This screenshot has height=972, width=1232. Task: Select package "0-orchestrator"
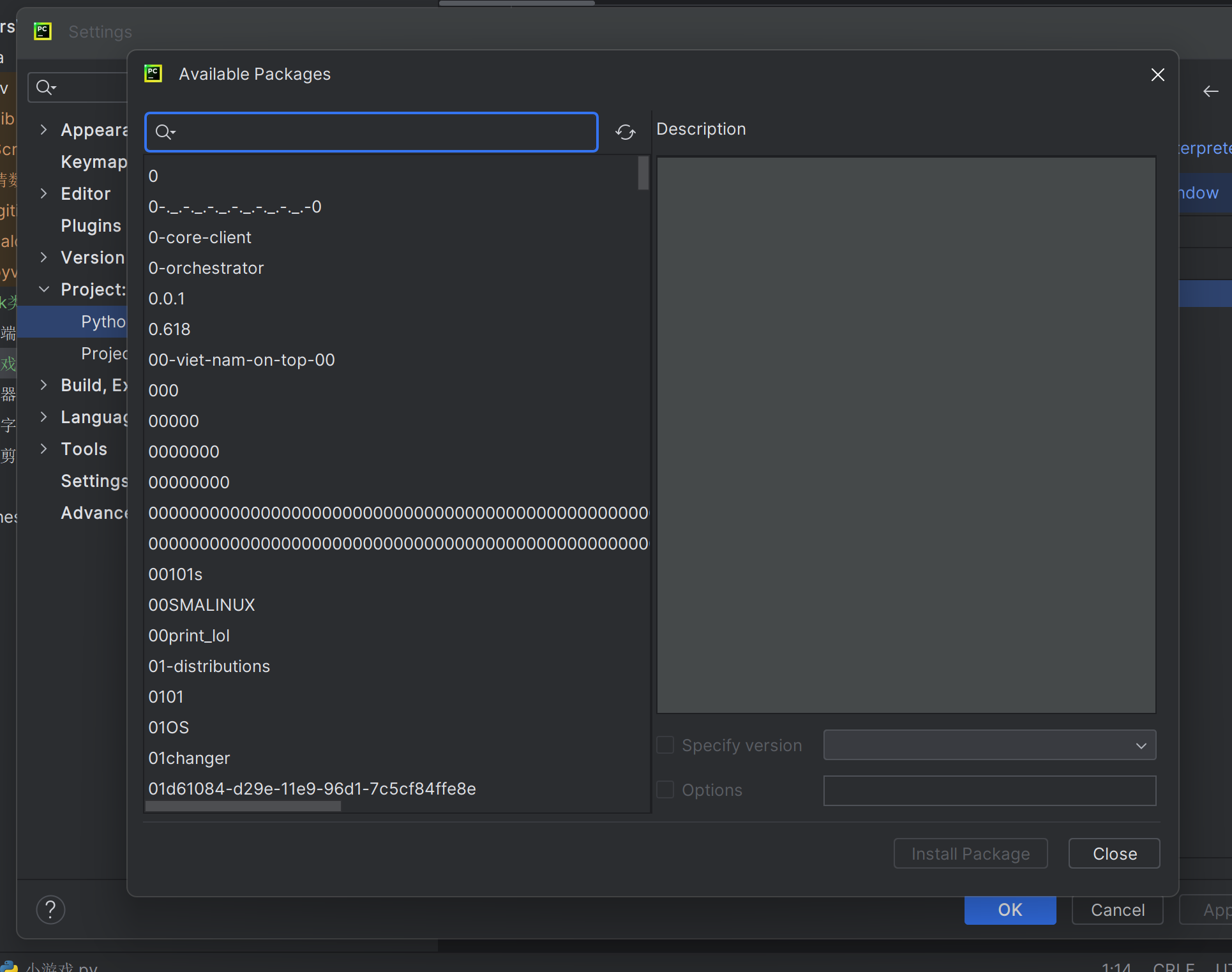click(397, 268)
